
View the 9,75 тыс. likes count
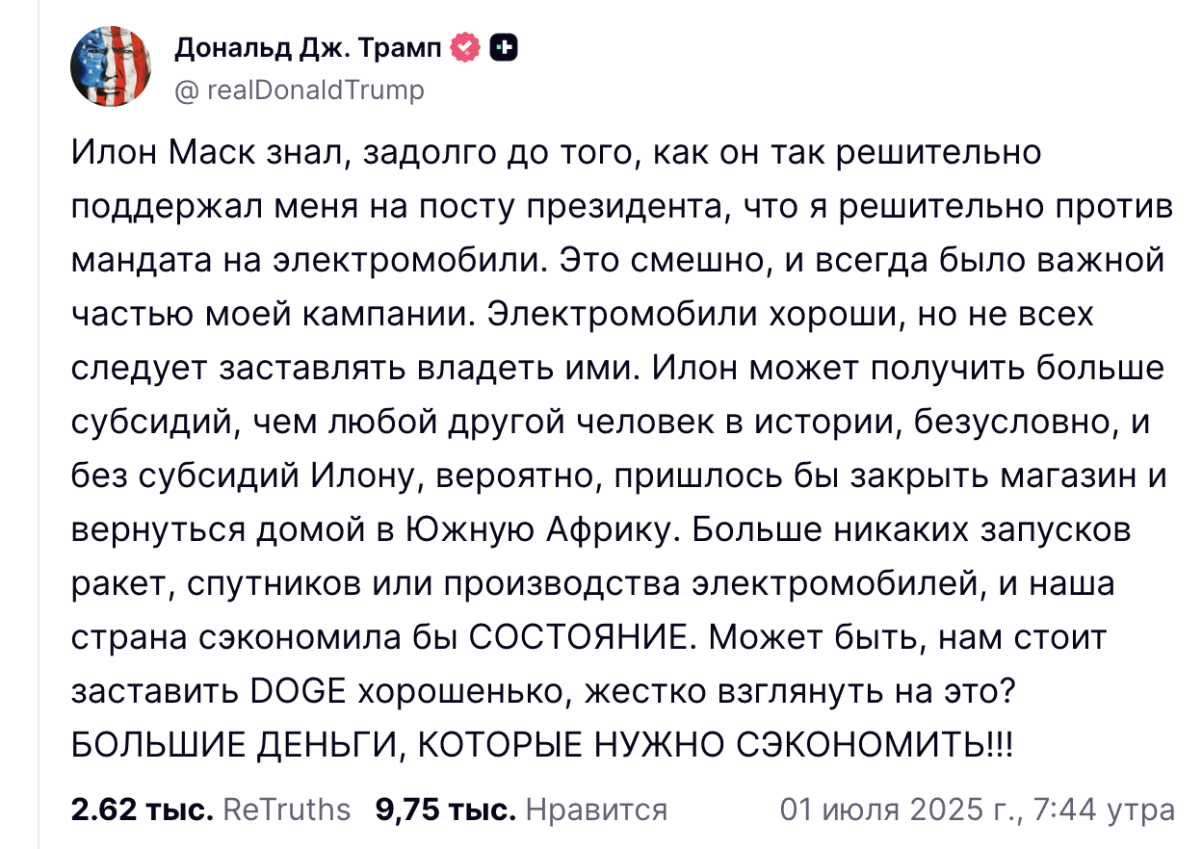(446, 809)
